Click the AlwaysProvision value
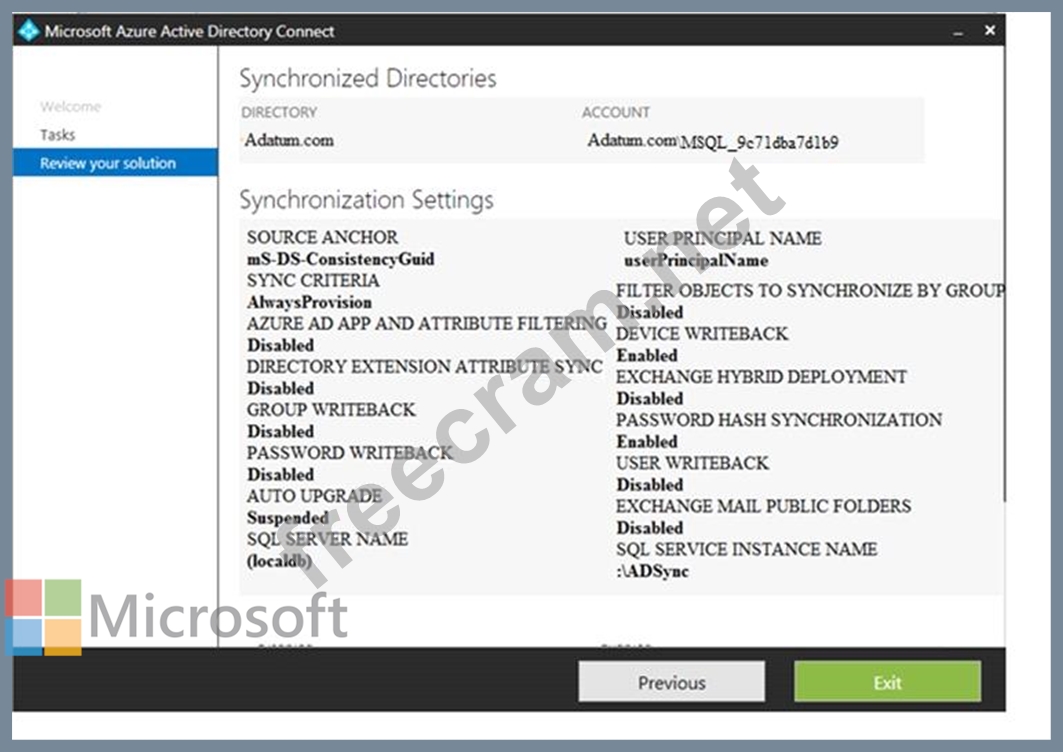Screen dimensions: 1063x752 309,302
